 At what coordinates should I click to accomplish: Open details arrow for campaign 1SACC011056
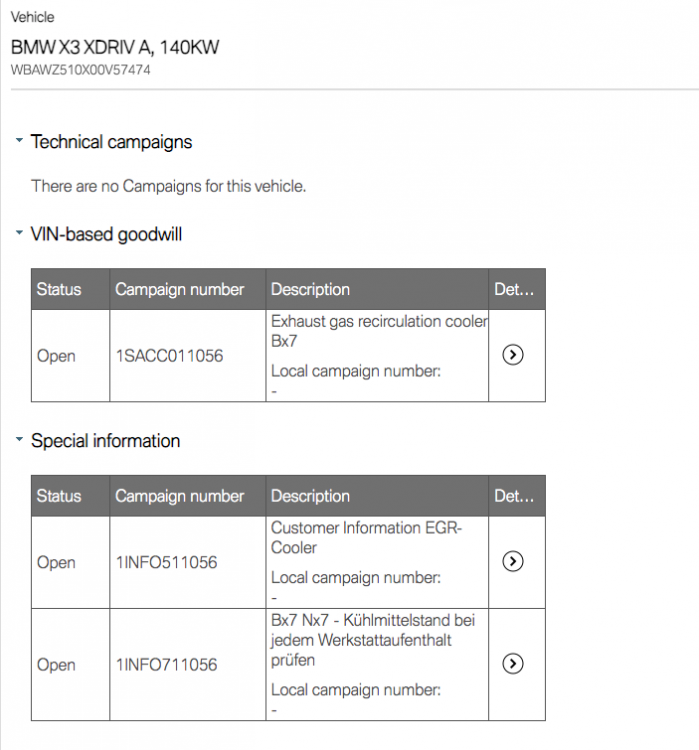pos(513,355)
